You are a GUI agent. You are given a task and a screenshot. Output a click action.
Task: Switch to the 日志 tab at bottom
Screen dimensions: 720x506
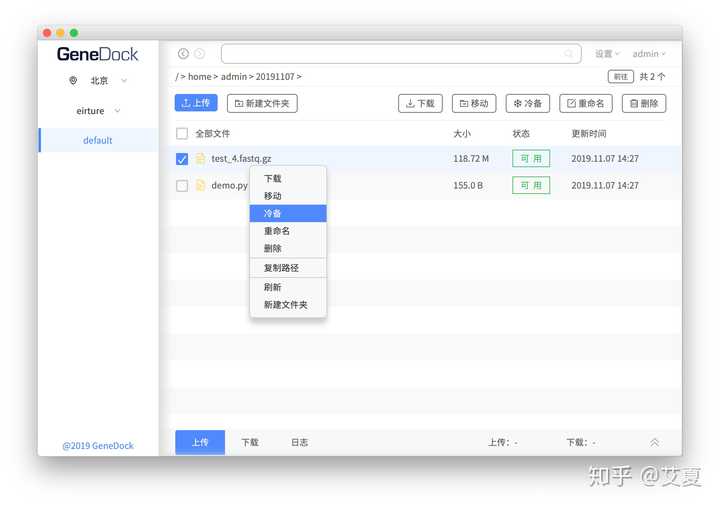(x=299, y=442)
